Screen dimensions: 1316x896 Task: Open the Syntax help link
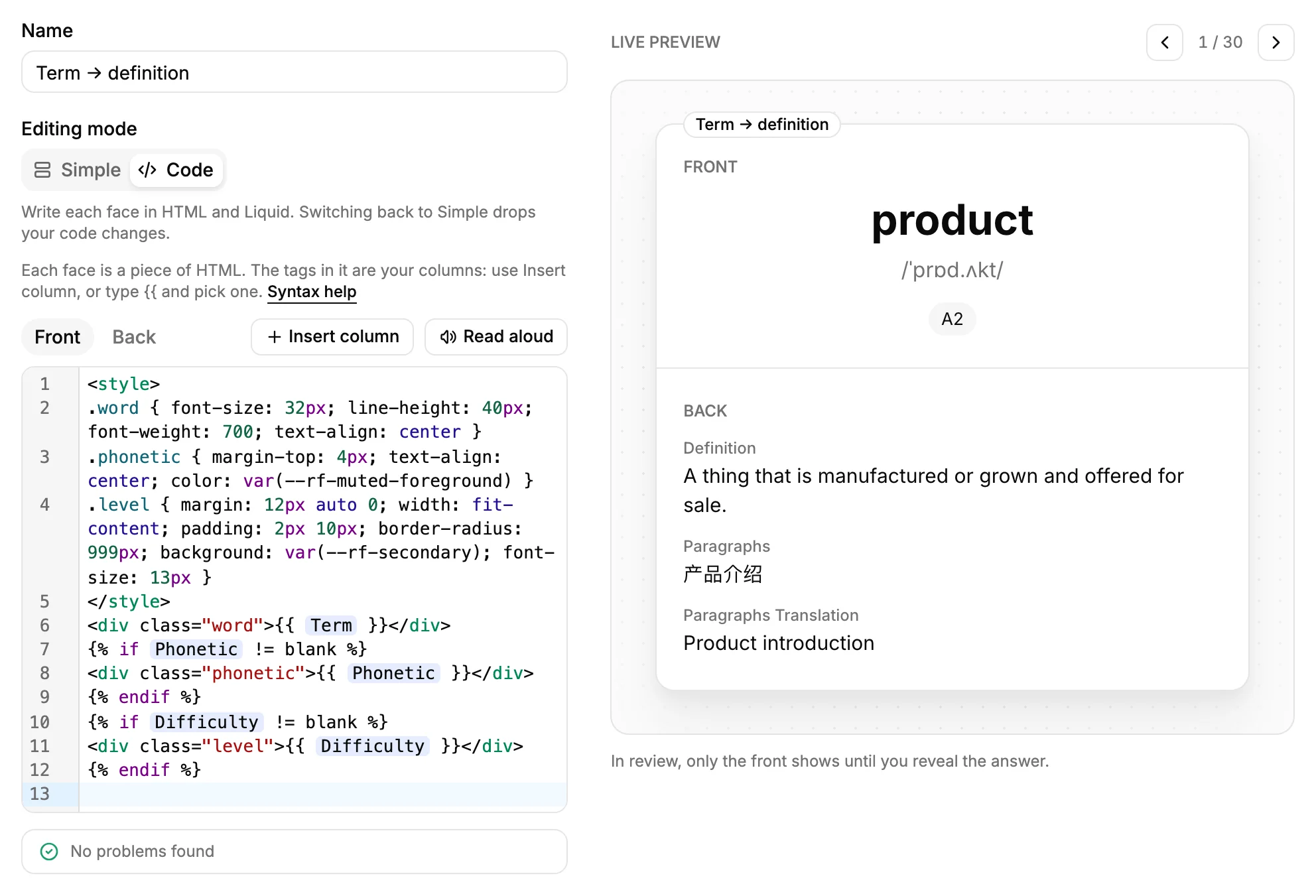point(312,292)
